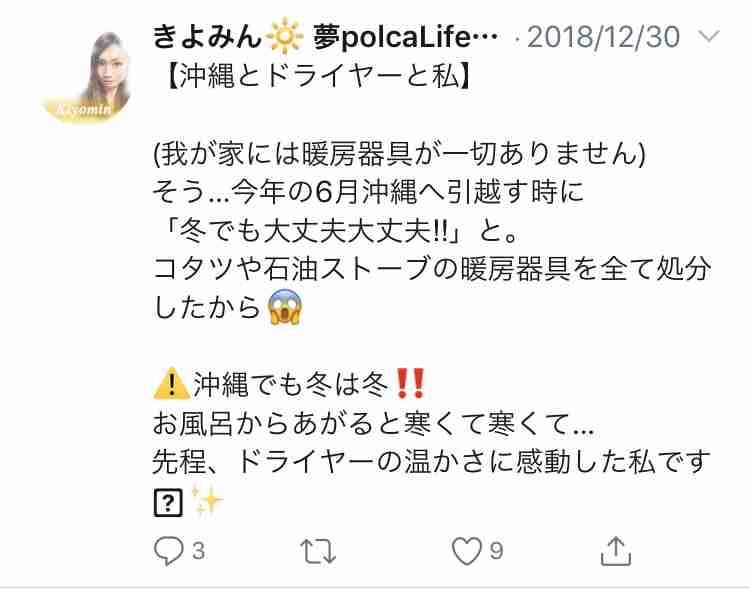Click the boxed question mark glyph

[x=168, y=502]
